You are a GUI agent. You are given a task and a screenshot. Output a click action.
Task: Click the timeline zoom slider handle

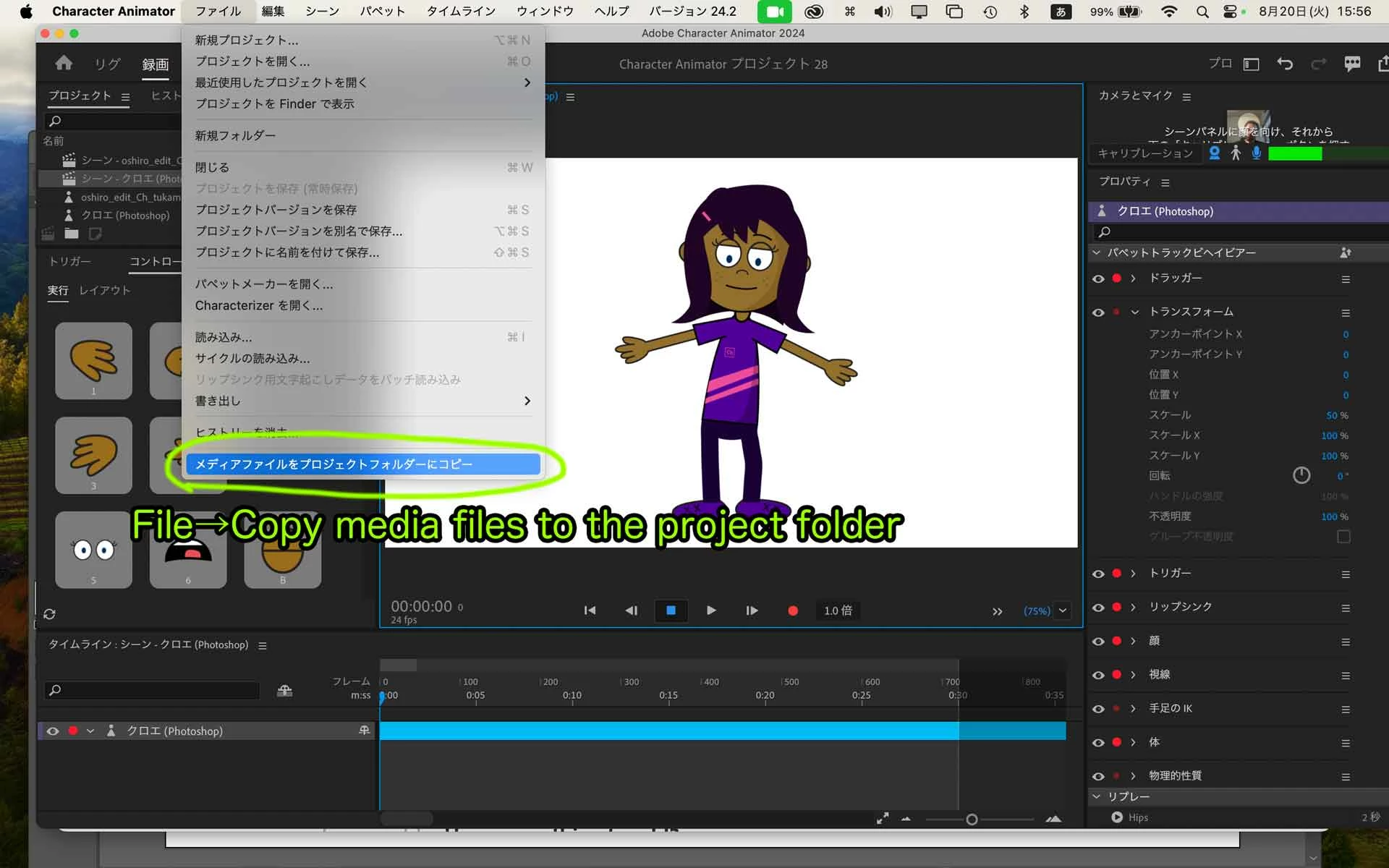(972, 820)
